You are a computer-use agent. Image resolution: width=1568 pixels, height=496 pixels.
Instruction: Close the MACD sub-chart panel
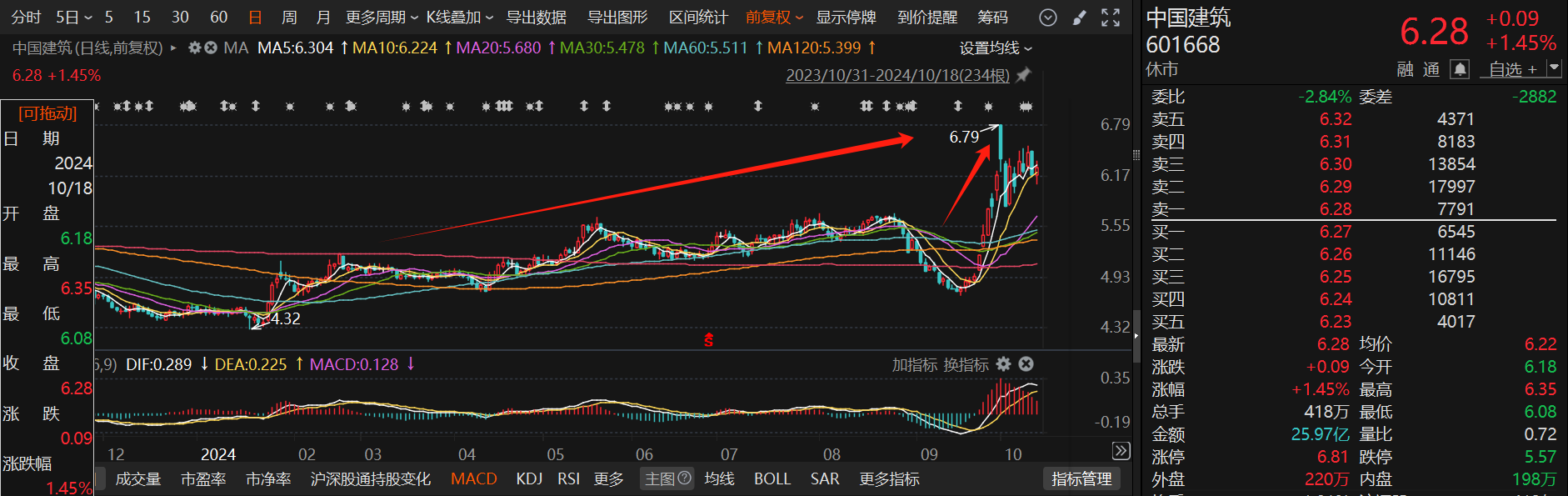click(1026, 364)
